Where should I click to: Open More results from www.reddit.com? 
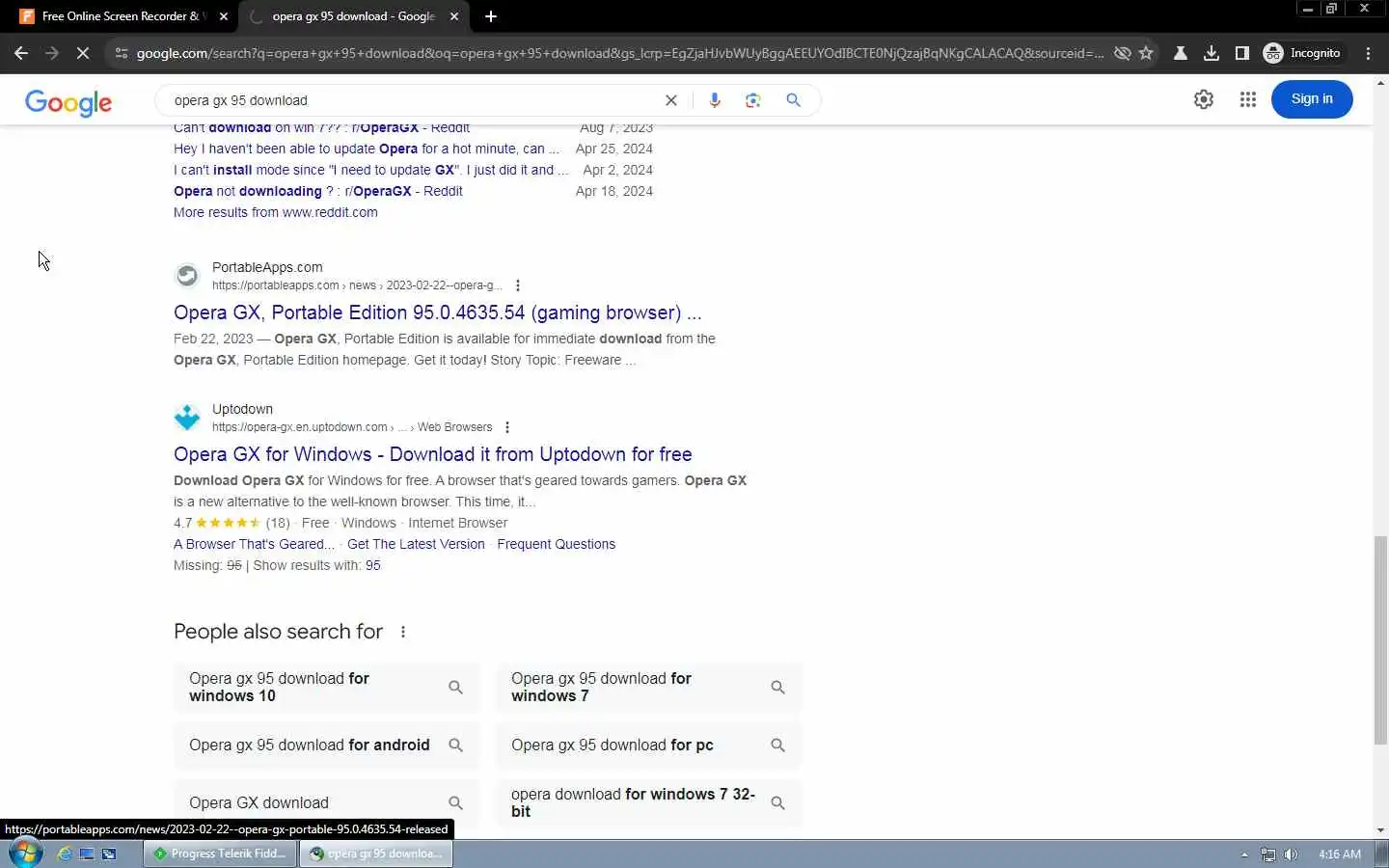click(x=276, y=212)
